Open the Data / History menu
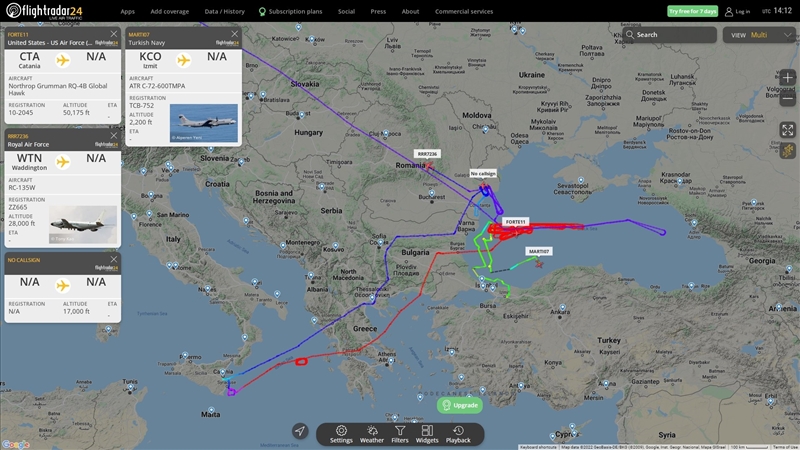The image size is (800, 450). 224,11
